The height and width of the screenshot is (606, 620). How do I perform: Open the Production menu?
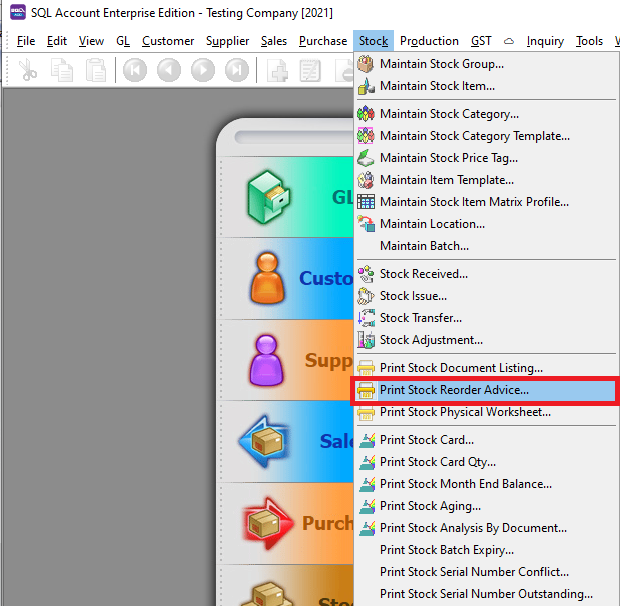[429, 41]
